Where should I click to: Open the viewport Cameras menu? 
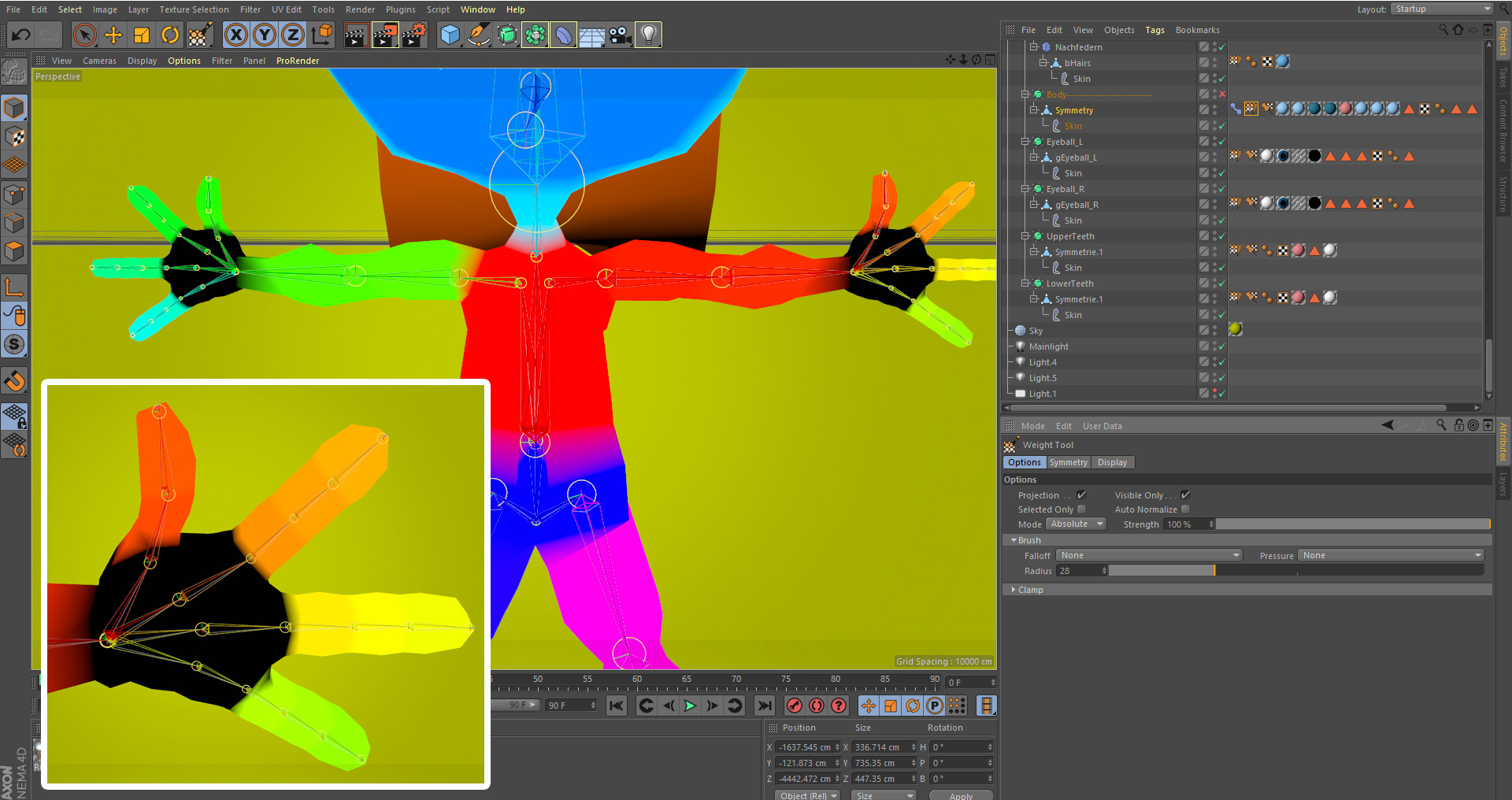(x=99, y=61)
